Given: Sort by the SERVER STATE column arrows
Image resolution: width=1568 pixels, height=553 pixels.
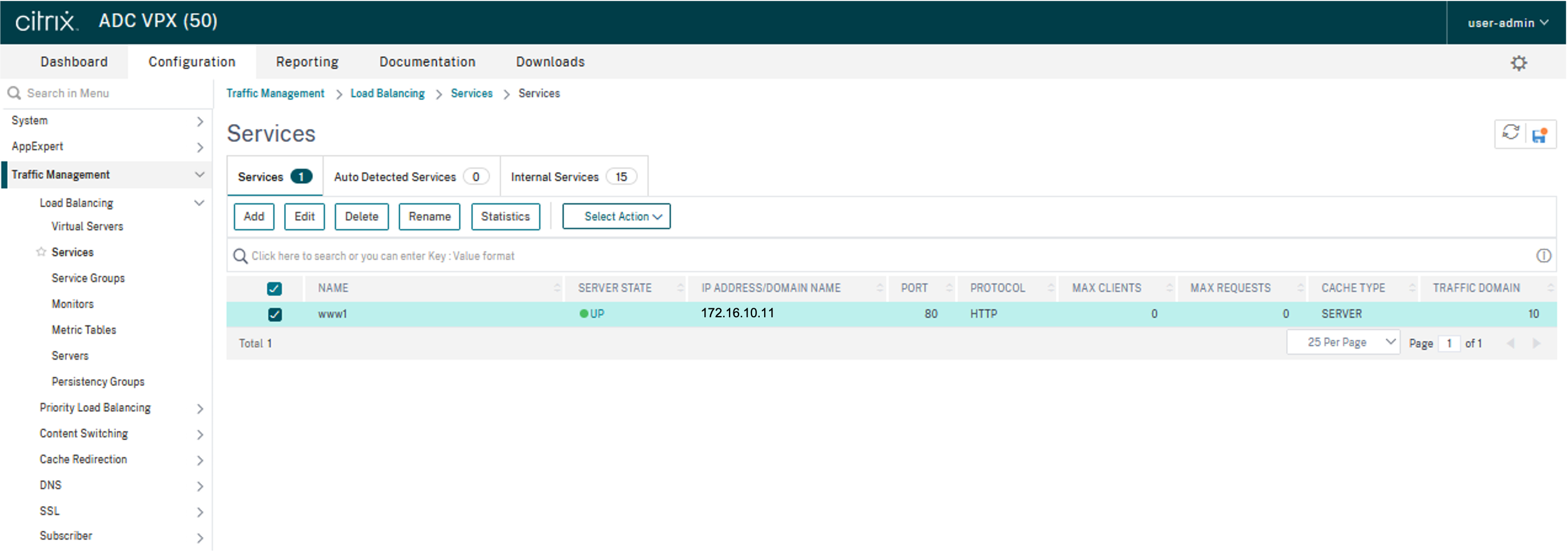Looking at the screenshot, I should click(x=680, y=288).
